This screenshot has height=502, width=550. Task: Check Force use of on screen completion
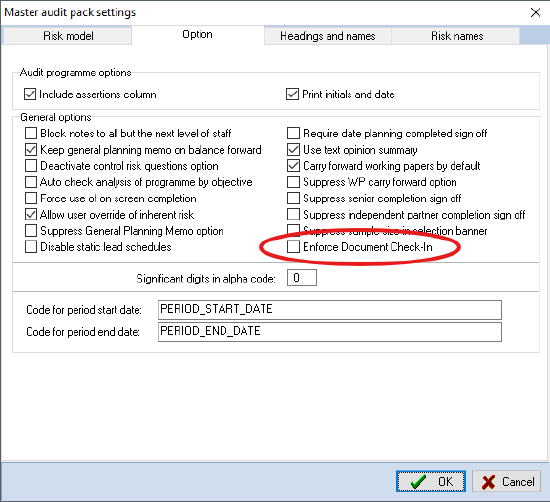[x=31, y=198]
